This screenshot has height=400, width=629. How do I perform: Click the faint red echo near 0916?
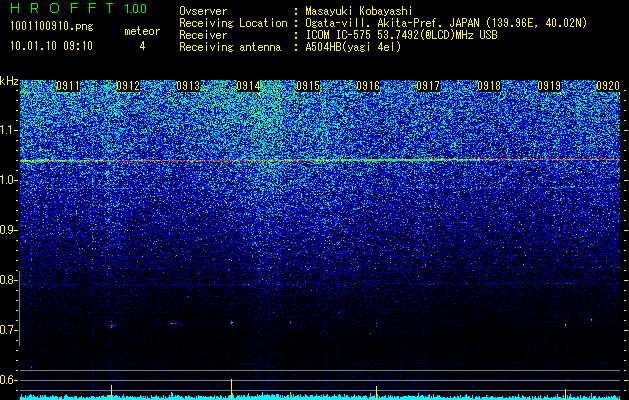(376, 323)
